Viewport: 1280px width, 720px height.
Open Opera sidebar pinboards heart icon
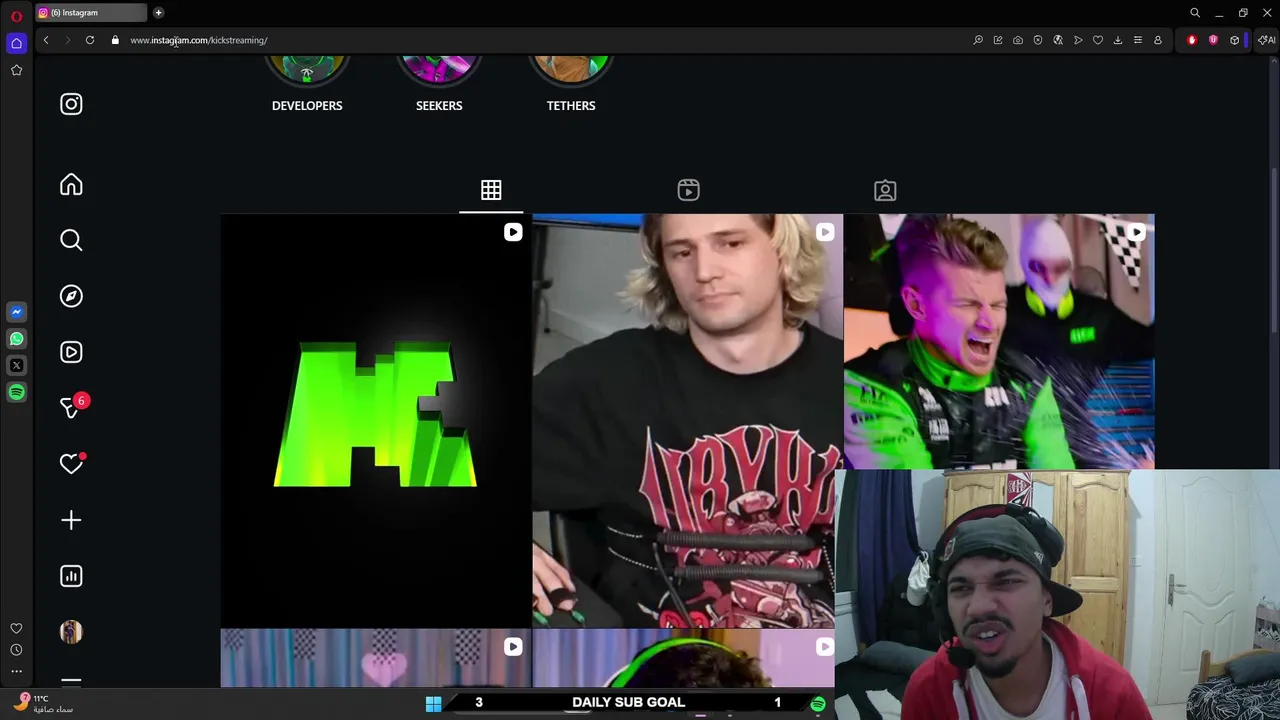click(x=16, y=629)
